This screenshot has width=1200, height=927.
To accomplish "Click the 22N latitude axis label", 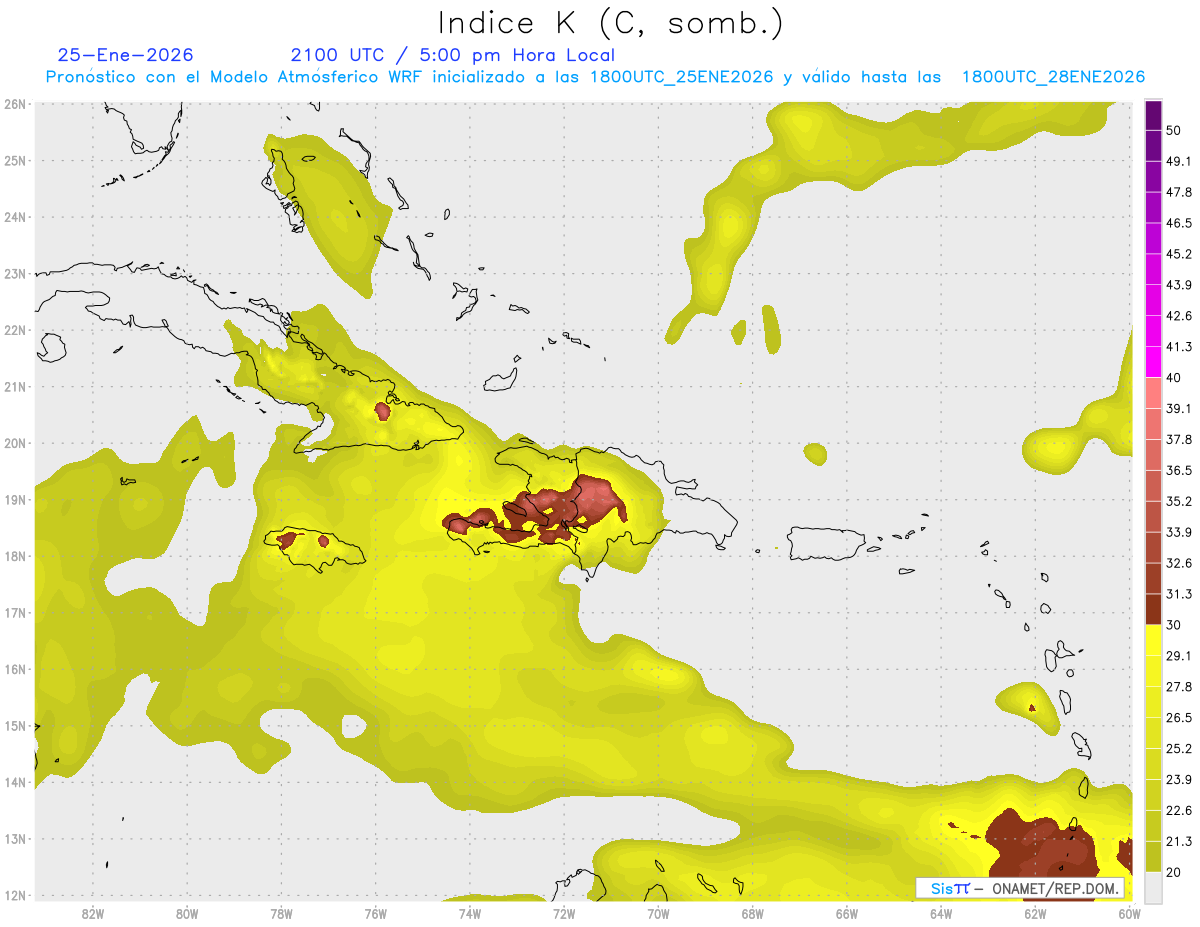I will click(15, 330).
